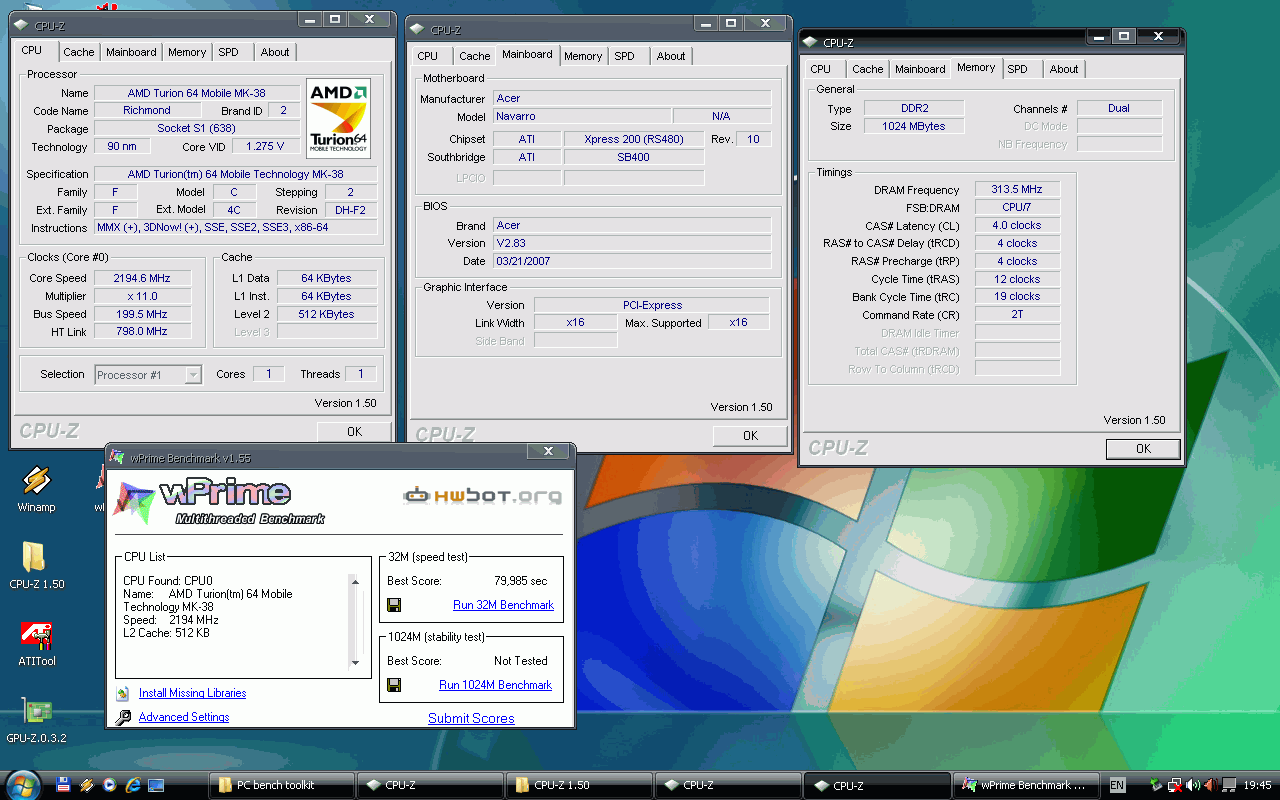Click the Run 1024M Benchmark link

click(495, 685)
